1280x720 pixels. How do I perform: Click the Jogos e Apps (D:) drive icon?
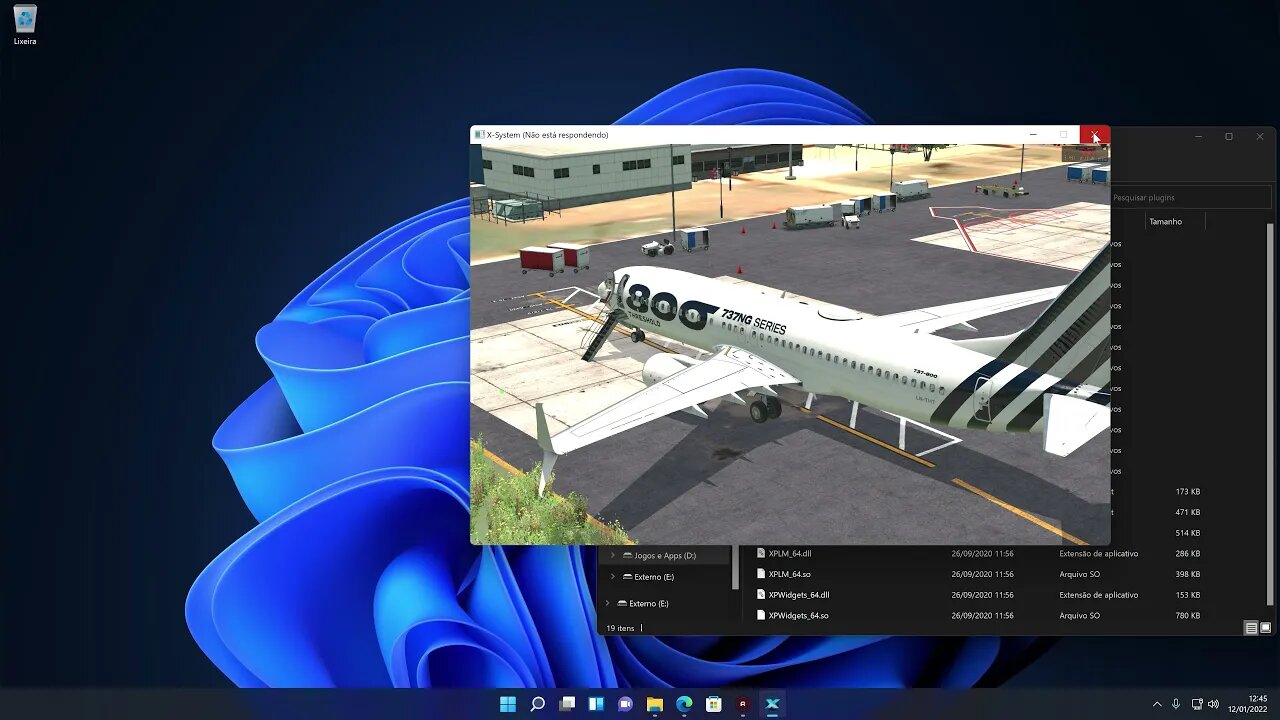[x=627, y=555]
